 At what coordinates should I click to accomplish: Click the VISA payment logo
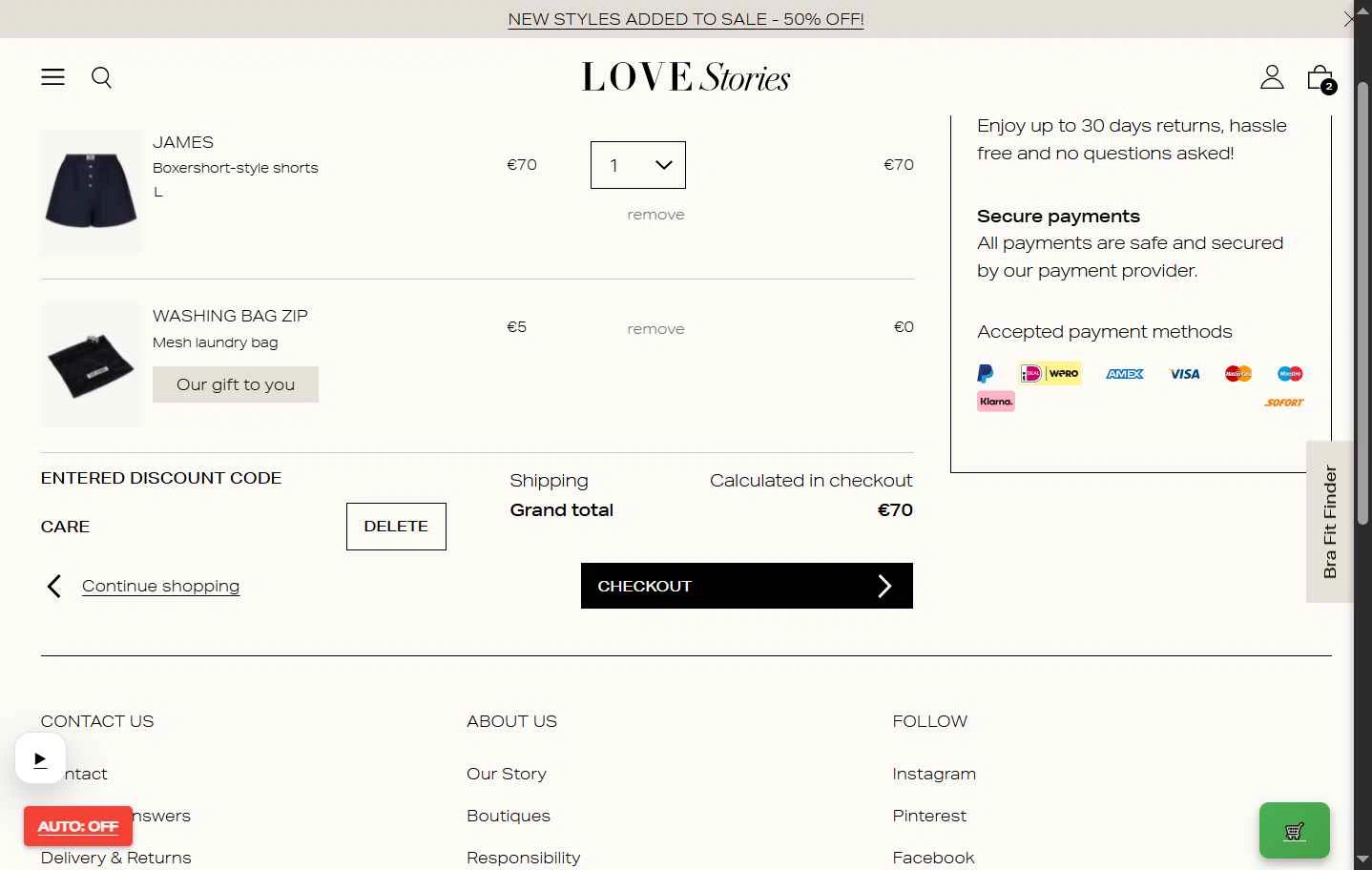(x=1185, y=374)
